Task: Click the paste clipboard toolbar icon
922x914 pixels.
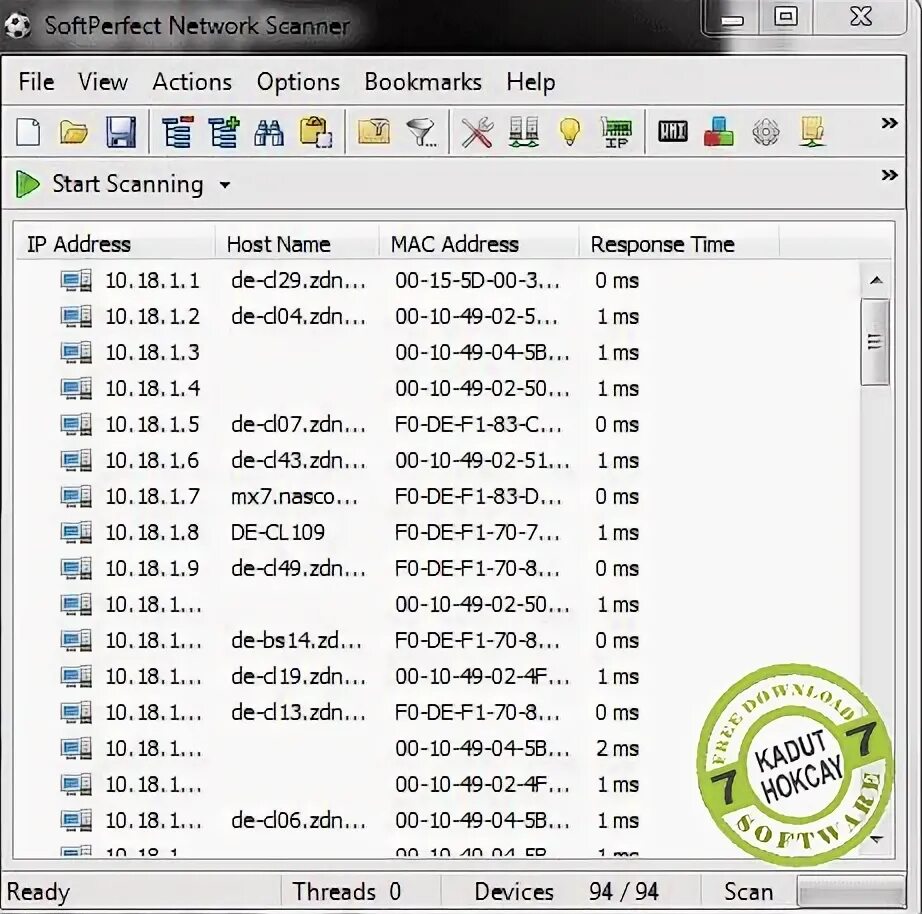Action: (315, 132)
